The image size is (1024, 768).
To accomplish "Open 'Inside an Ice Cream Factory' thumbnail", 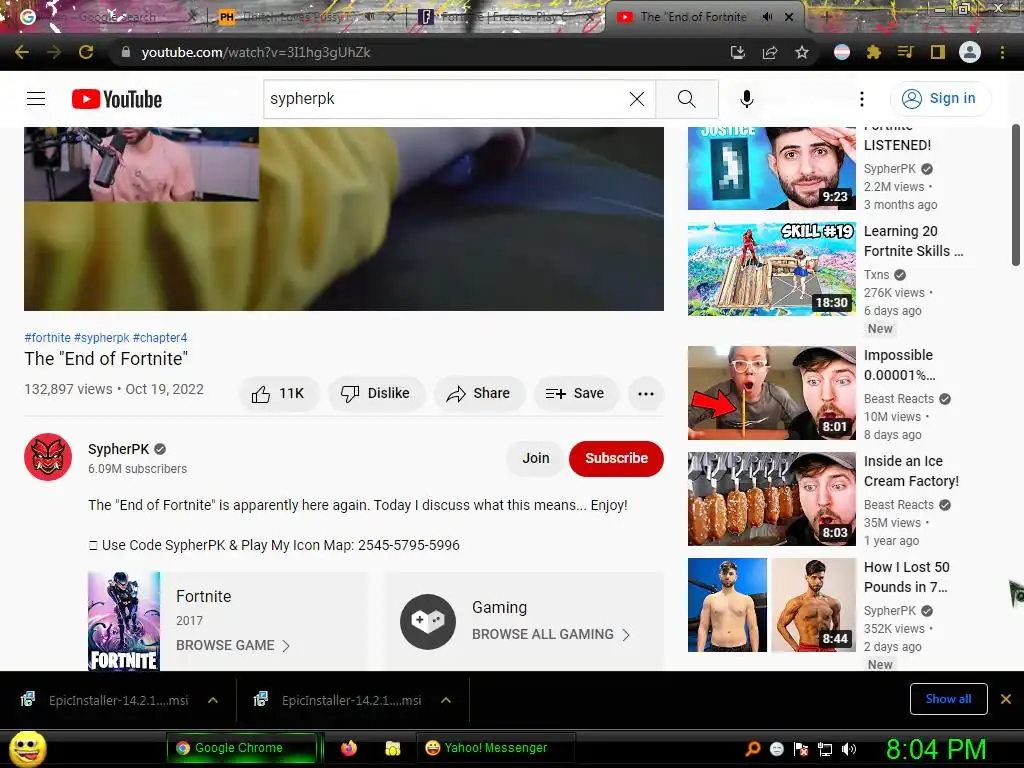I will click(771, 499).
